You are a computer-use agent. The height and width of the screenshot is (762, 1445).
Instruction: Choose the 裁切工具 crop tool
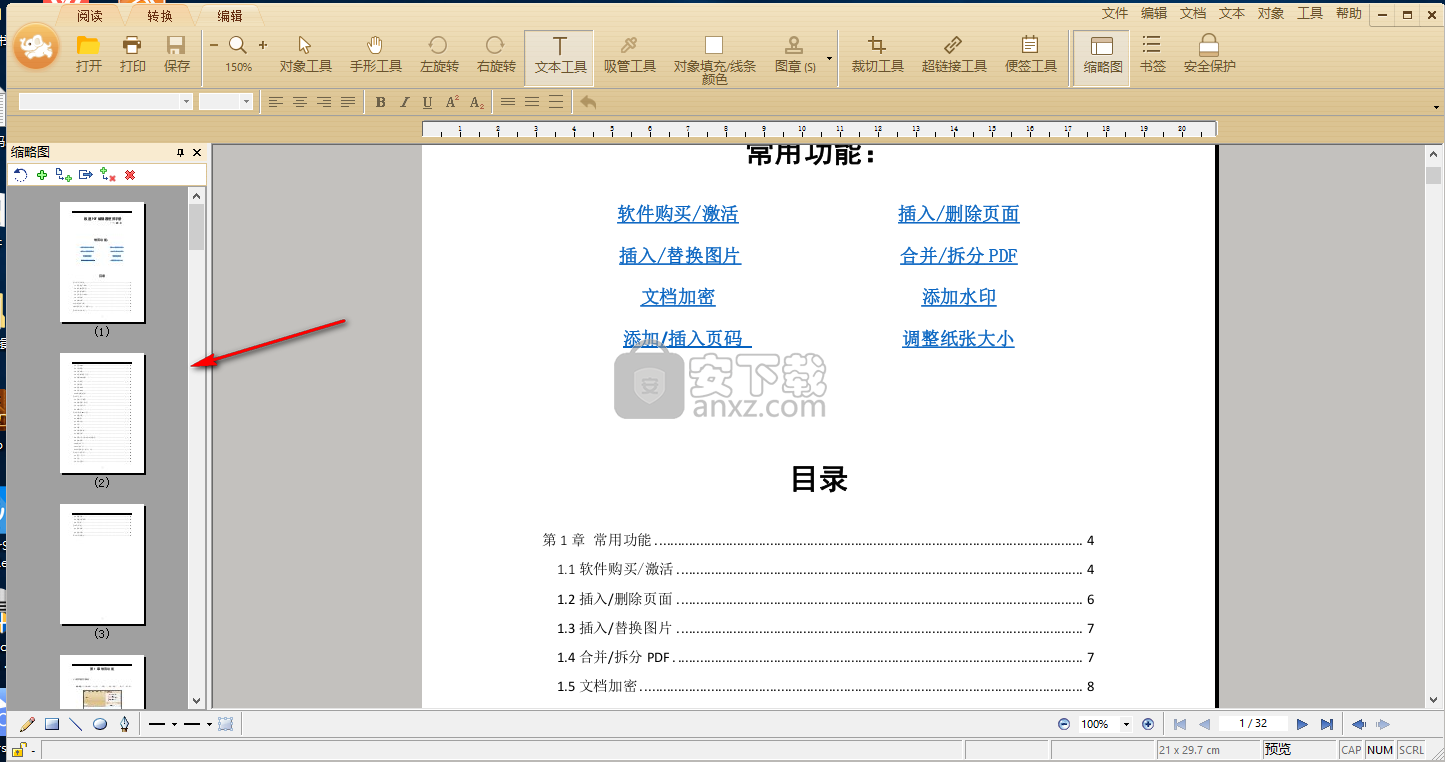pyautogui.click(x=877, y=54)
